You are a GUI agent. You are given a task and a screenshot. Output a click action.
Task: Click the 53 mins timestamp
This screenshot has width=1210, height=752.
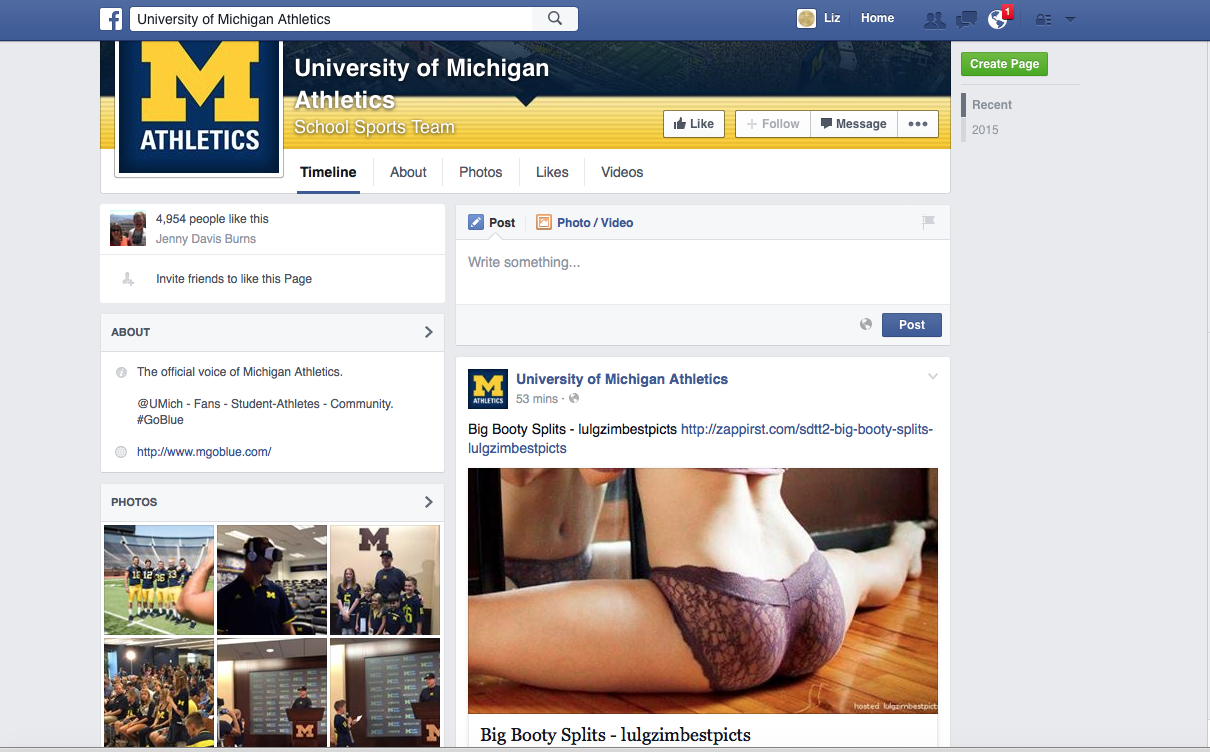[537, 399]
